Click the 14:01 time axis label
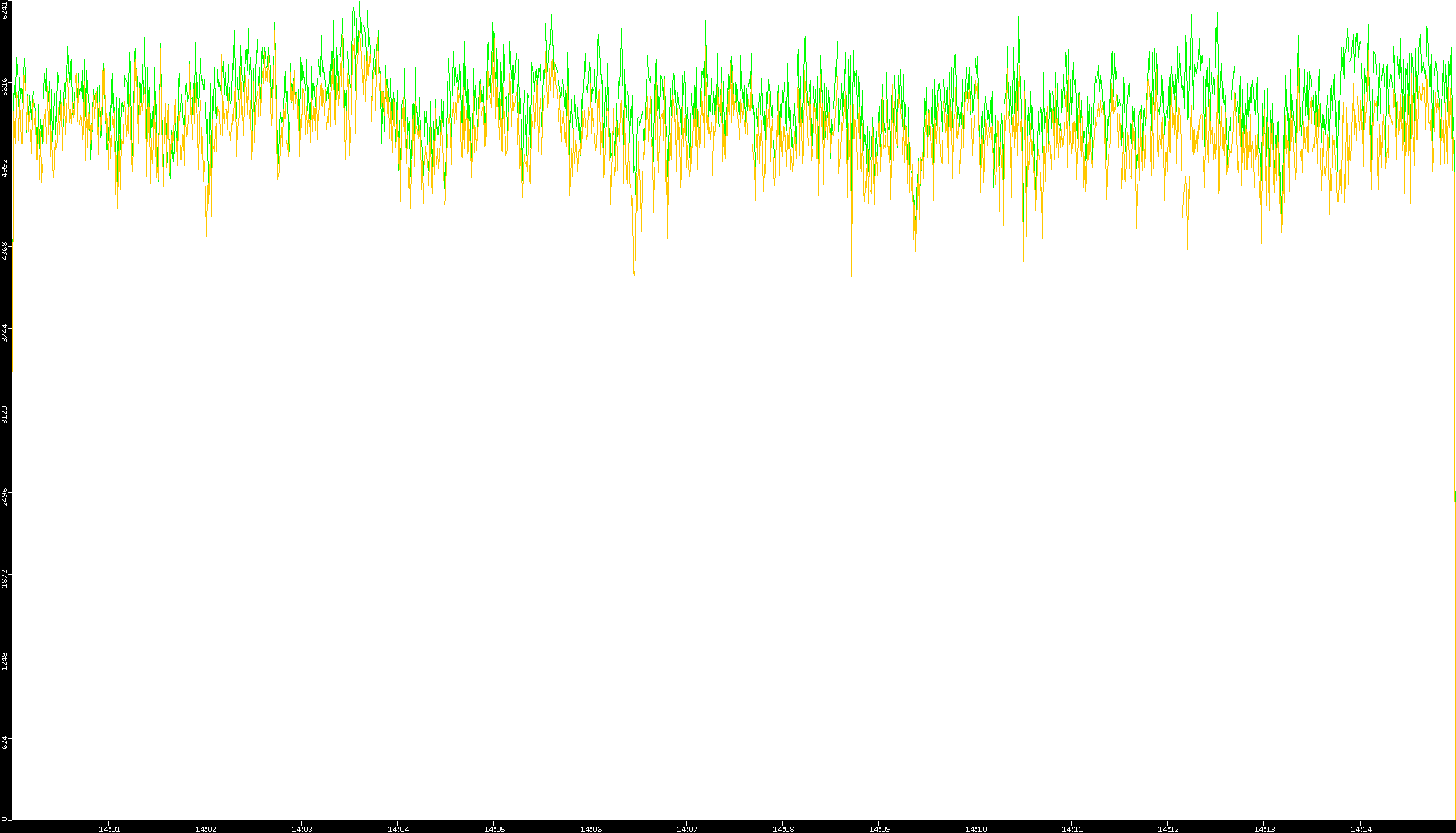 point(109,828)
